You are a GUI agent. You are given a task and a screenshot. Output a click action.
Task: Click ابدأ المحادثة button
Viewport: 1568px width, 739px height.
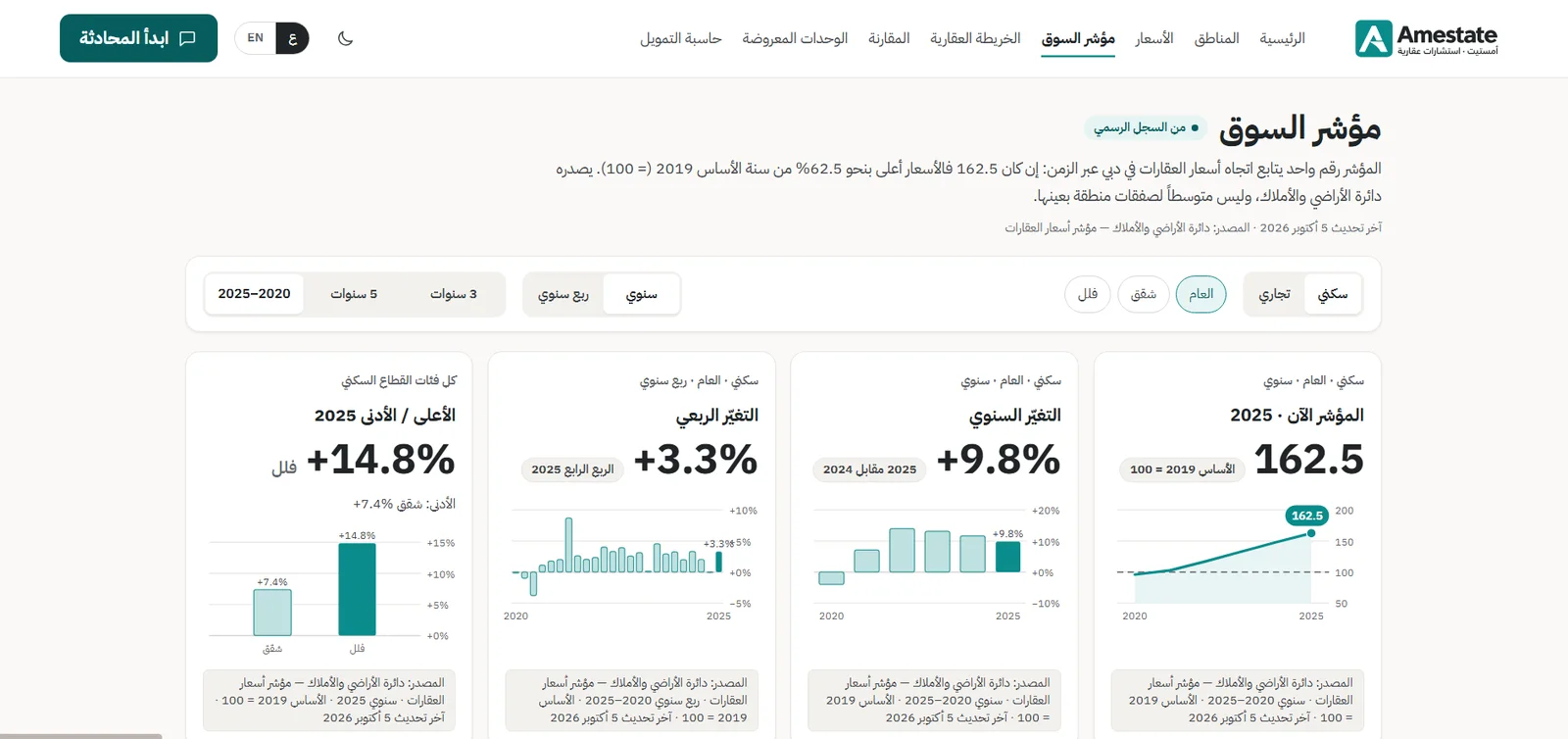click(x=138, y=38)
